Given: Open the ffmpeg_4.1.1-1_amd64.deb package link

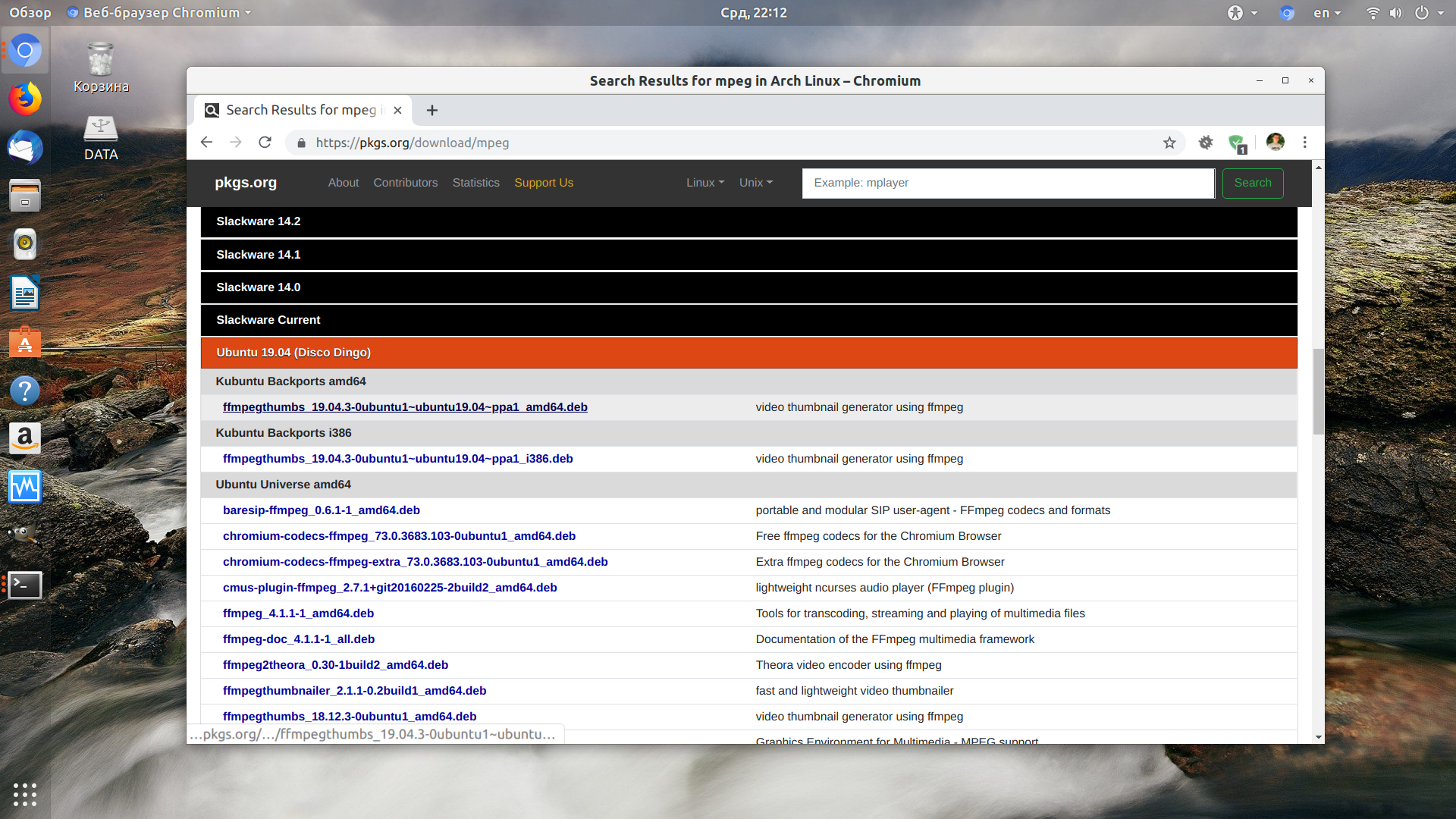Looking at the screenshot, I should coord(298,613).
